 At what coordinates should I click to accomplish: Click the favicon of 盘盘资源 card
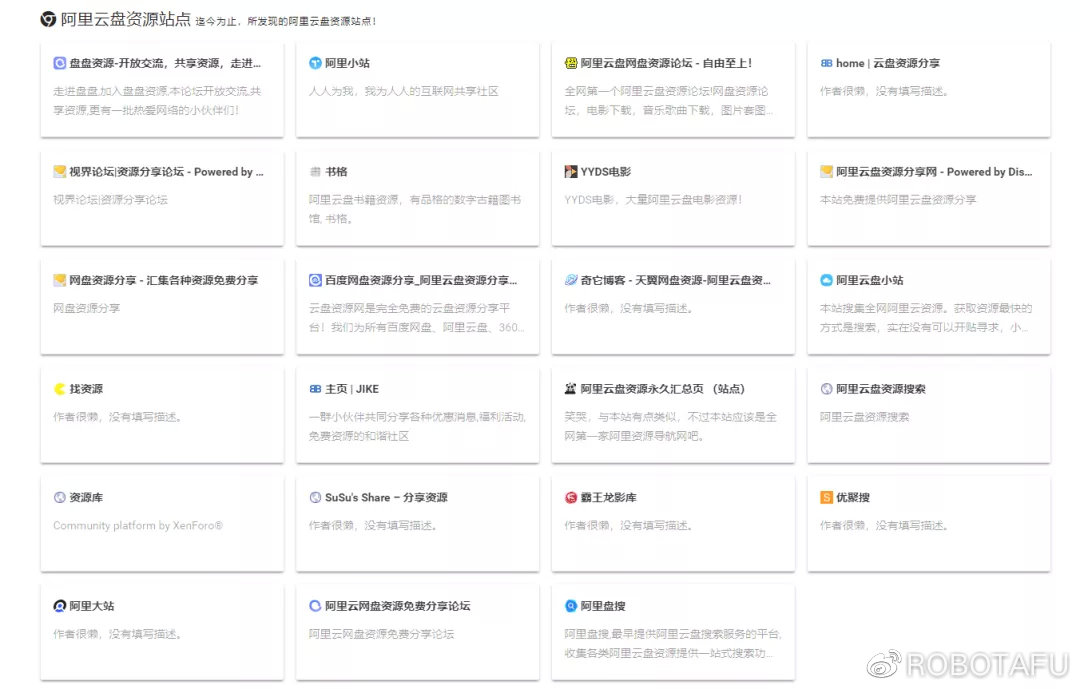click(60, 63)
